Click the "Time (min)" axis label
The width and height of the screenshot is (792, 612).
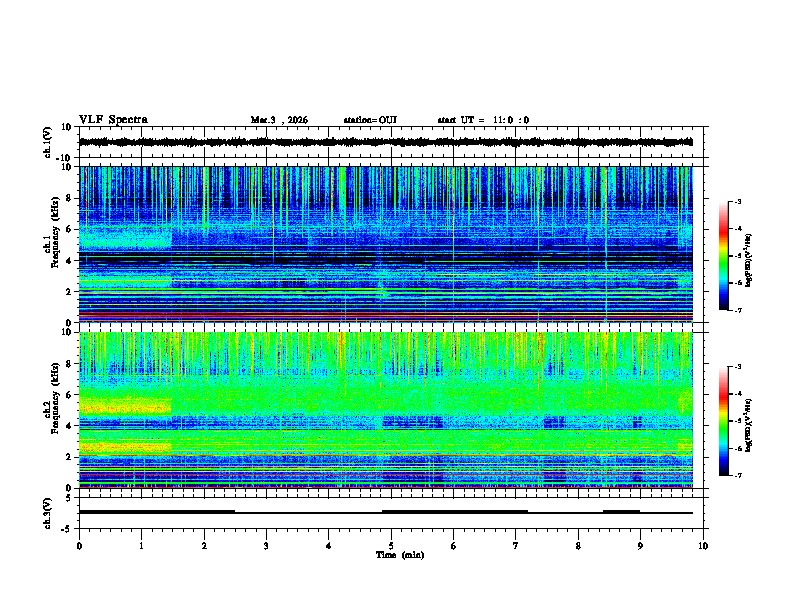click(x=400, y=555)
